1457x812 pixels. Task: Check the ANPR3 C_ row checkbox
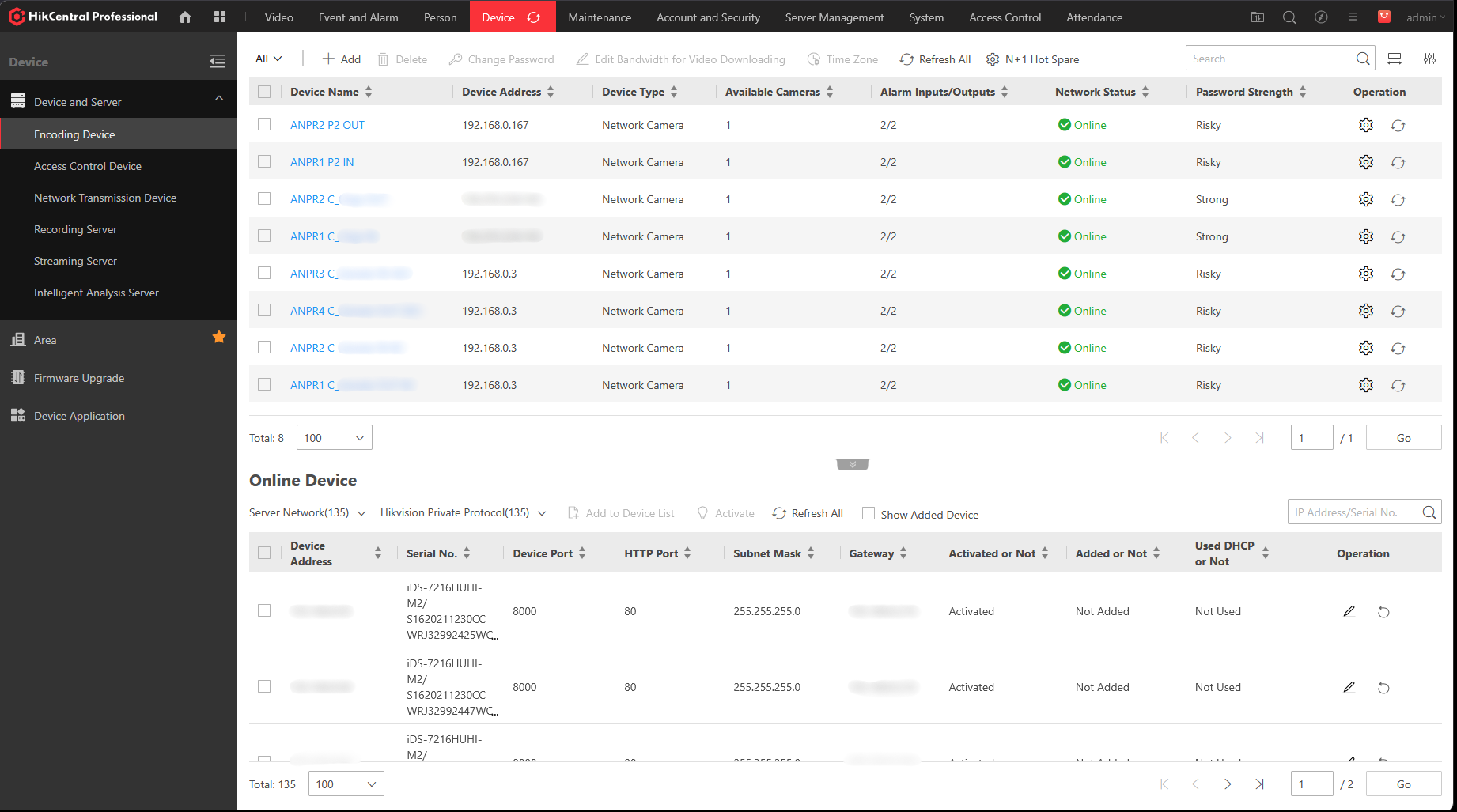264,273
